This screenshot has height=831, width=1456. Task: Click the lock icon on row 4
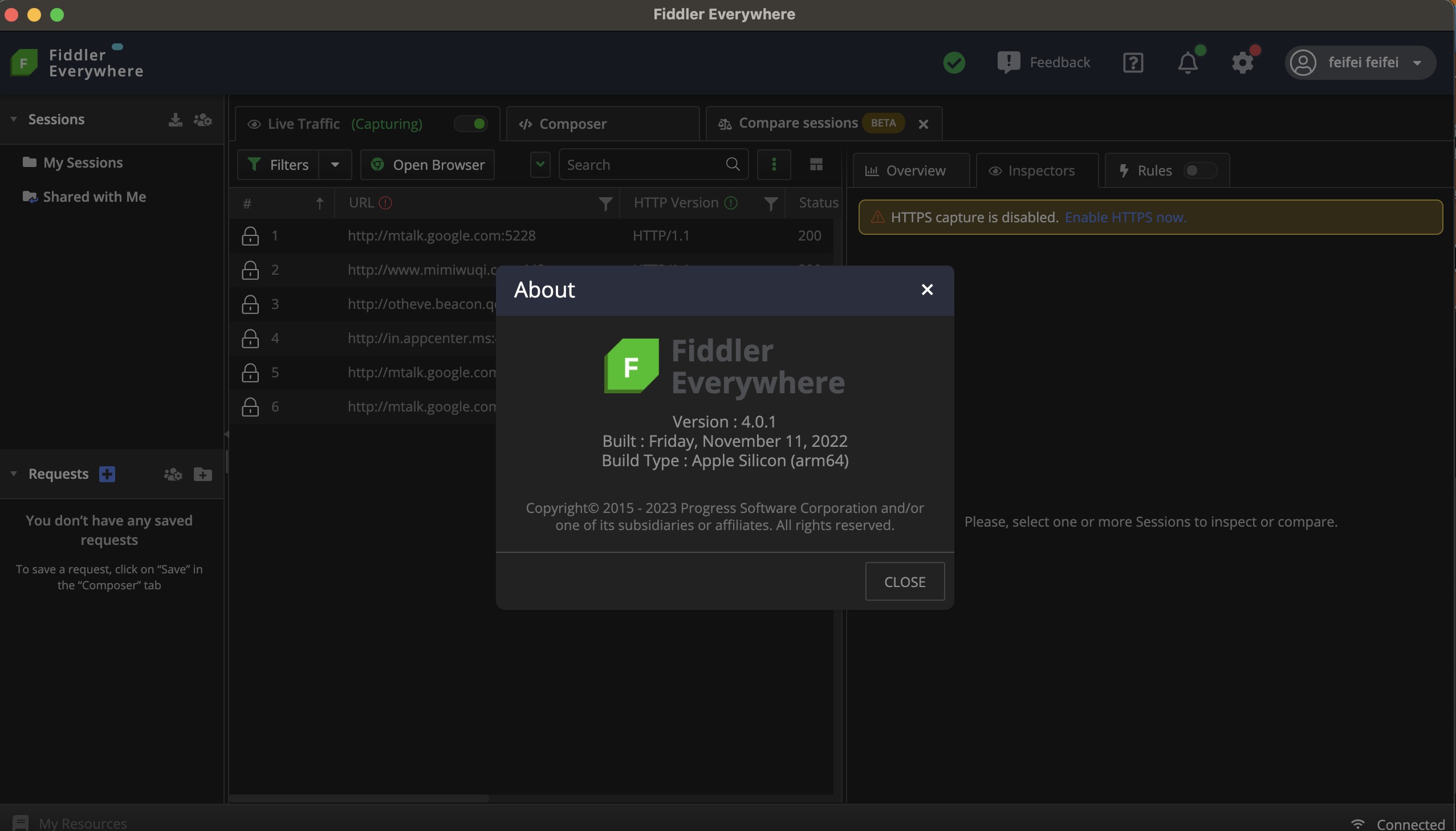(250, 339)
